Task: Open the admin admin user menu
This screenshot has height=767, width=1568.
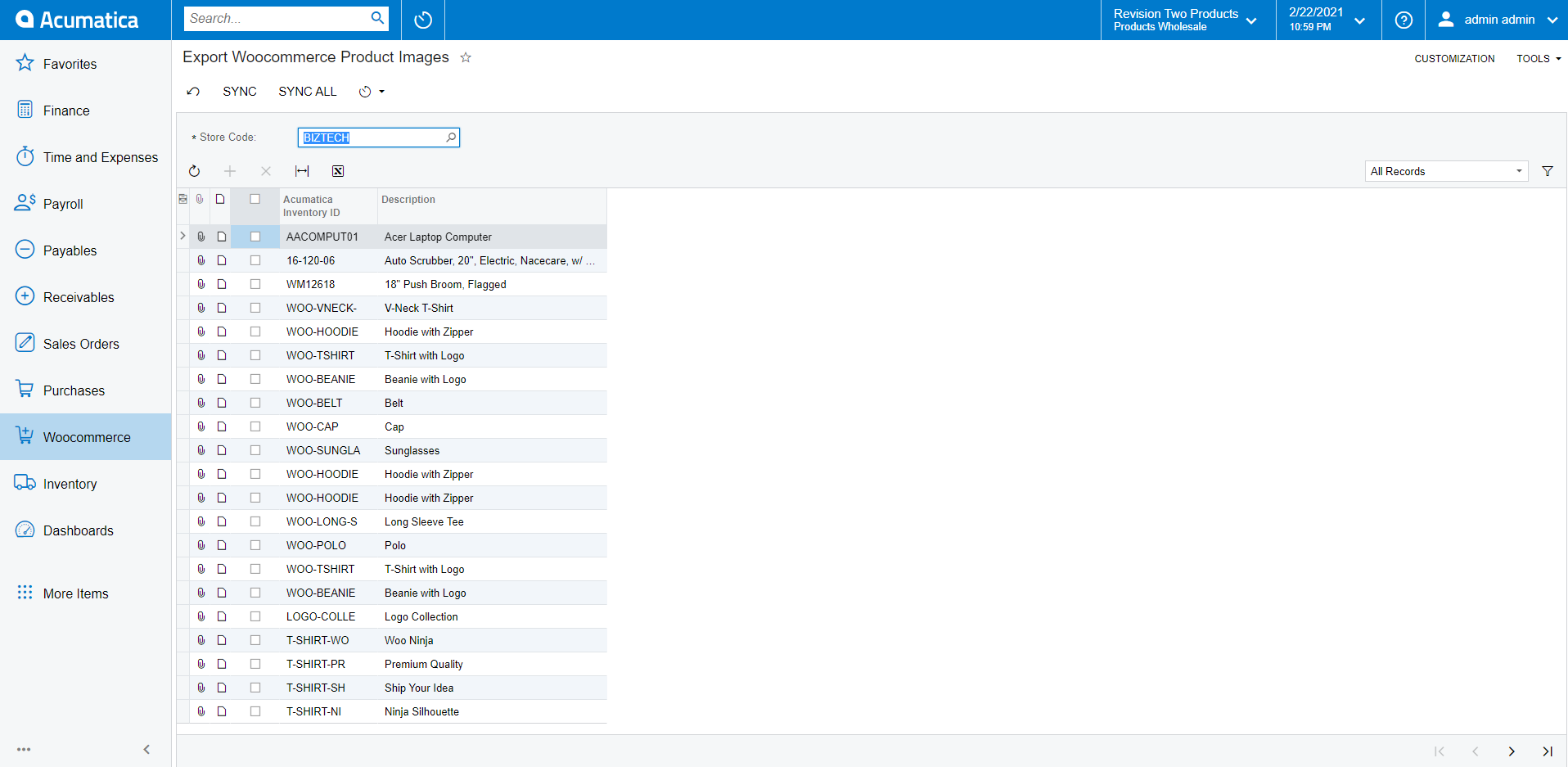Action: (x=1497, y=20)
